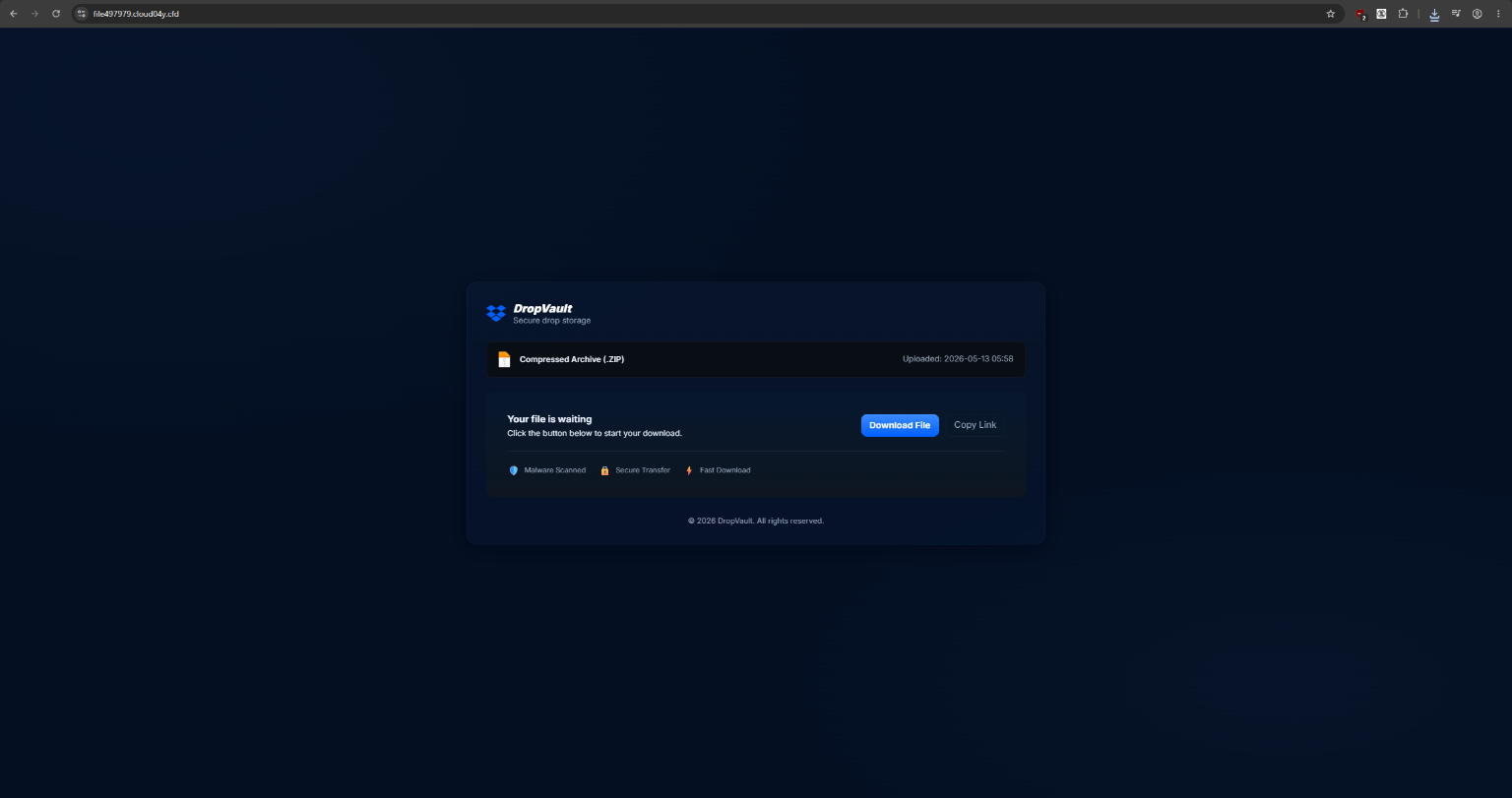Click the DropVault brand name
This screenshot has width=1512, height=798.
tap(542, 309)
